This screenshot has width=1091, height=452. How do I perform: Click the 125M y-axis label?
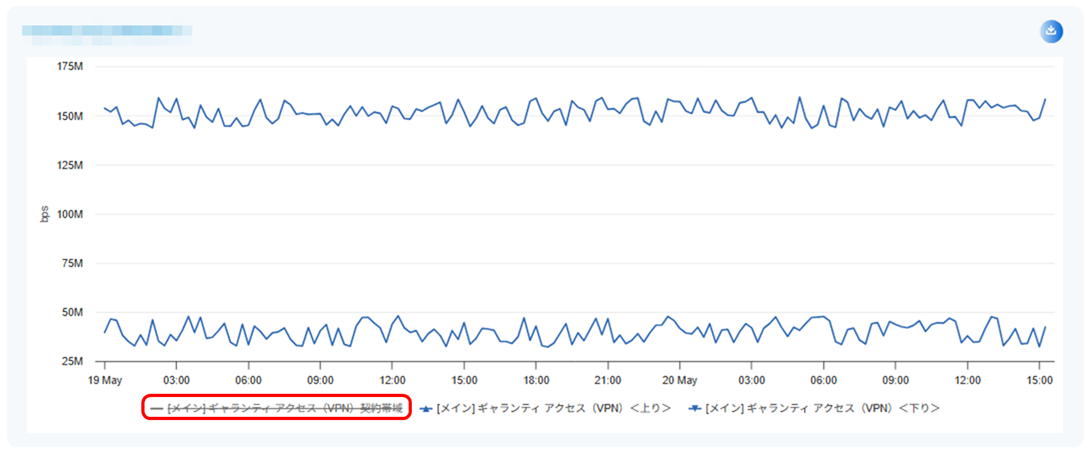[72, 166]
